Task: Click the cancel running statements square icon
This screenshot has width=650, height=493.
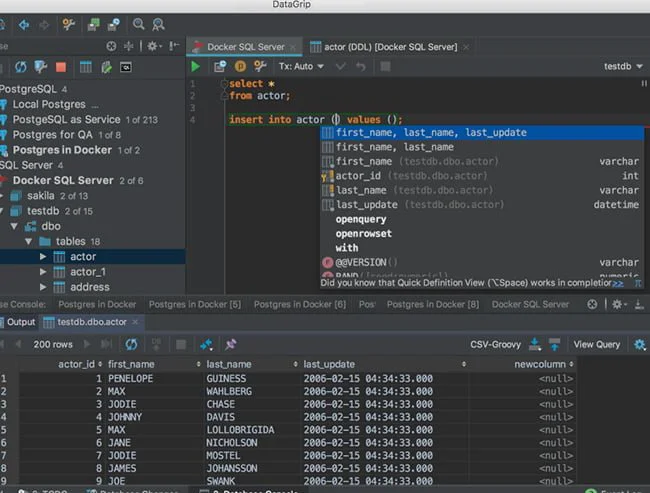Action: click(x=385, y=66)
